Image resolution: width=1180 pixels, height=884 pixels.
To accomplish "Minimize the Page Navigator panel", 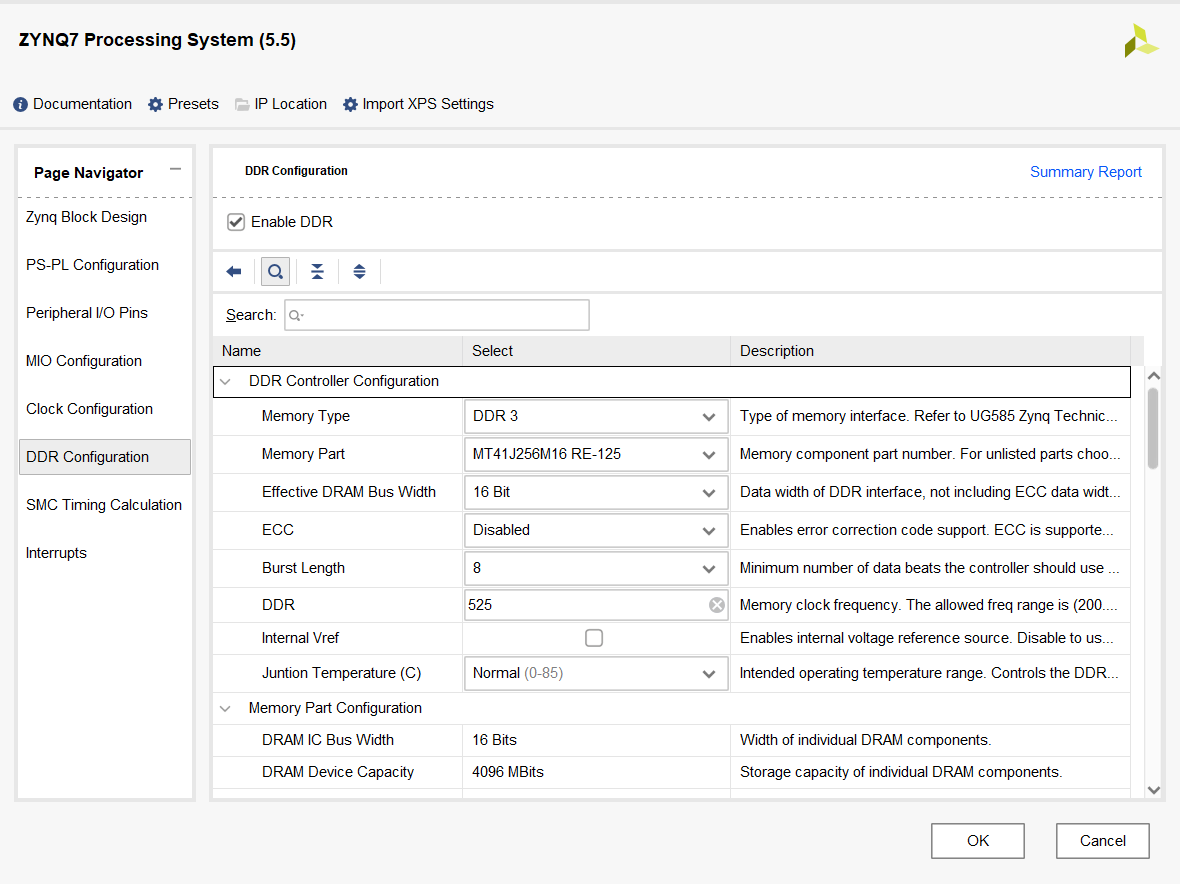I will [x=175, y=170].
